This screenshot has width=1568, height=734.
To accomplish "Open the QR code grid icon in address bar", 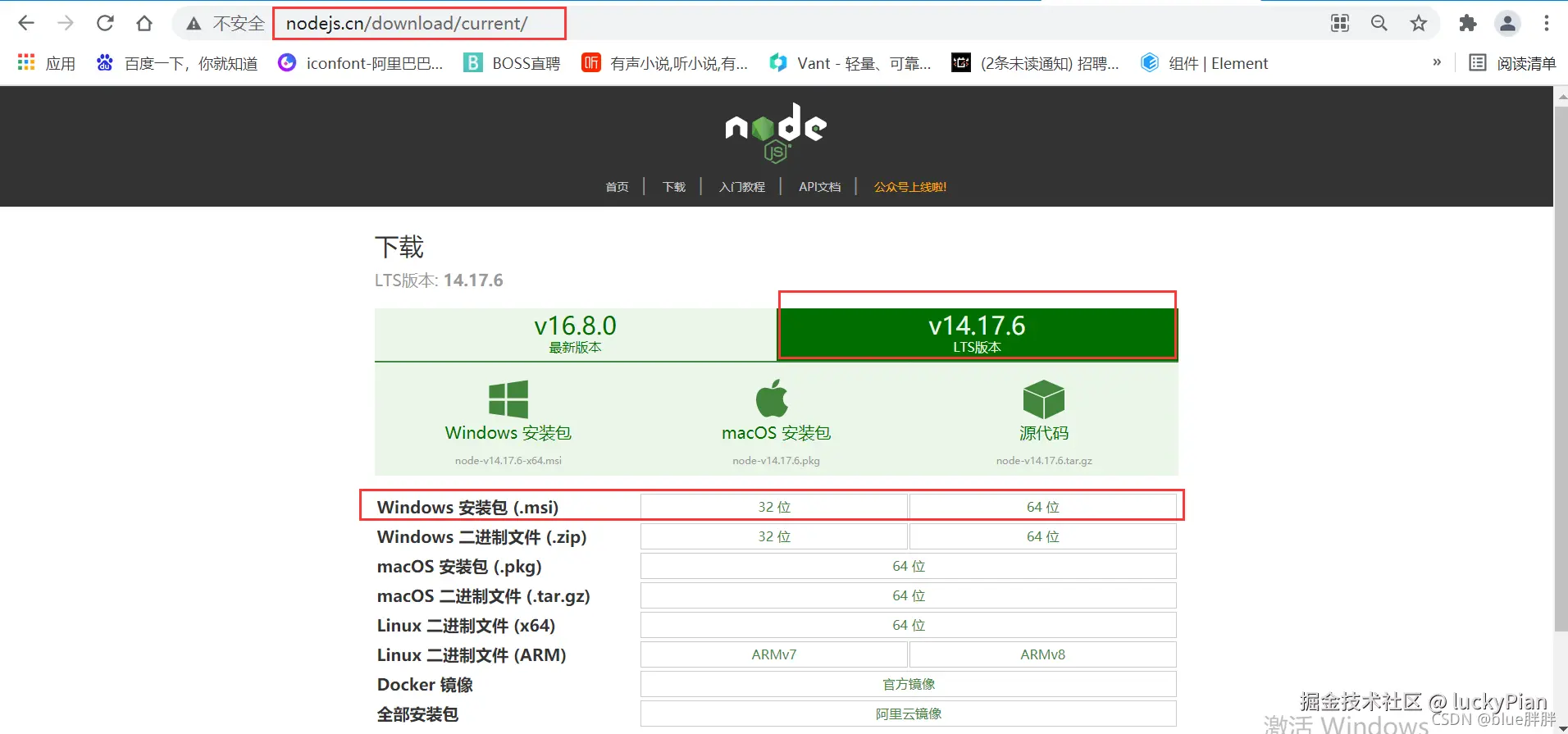I will pyautogui.click(x=1340, y=23).
